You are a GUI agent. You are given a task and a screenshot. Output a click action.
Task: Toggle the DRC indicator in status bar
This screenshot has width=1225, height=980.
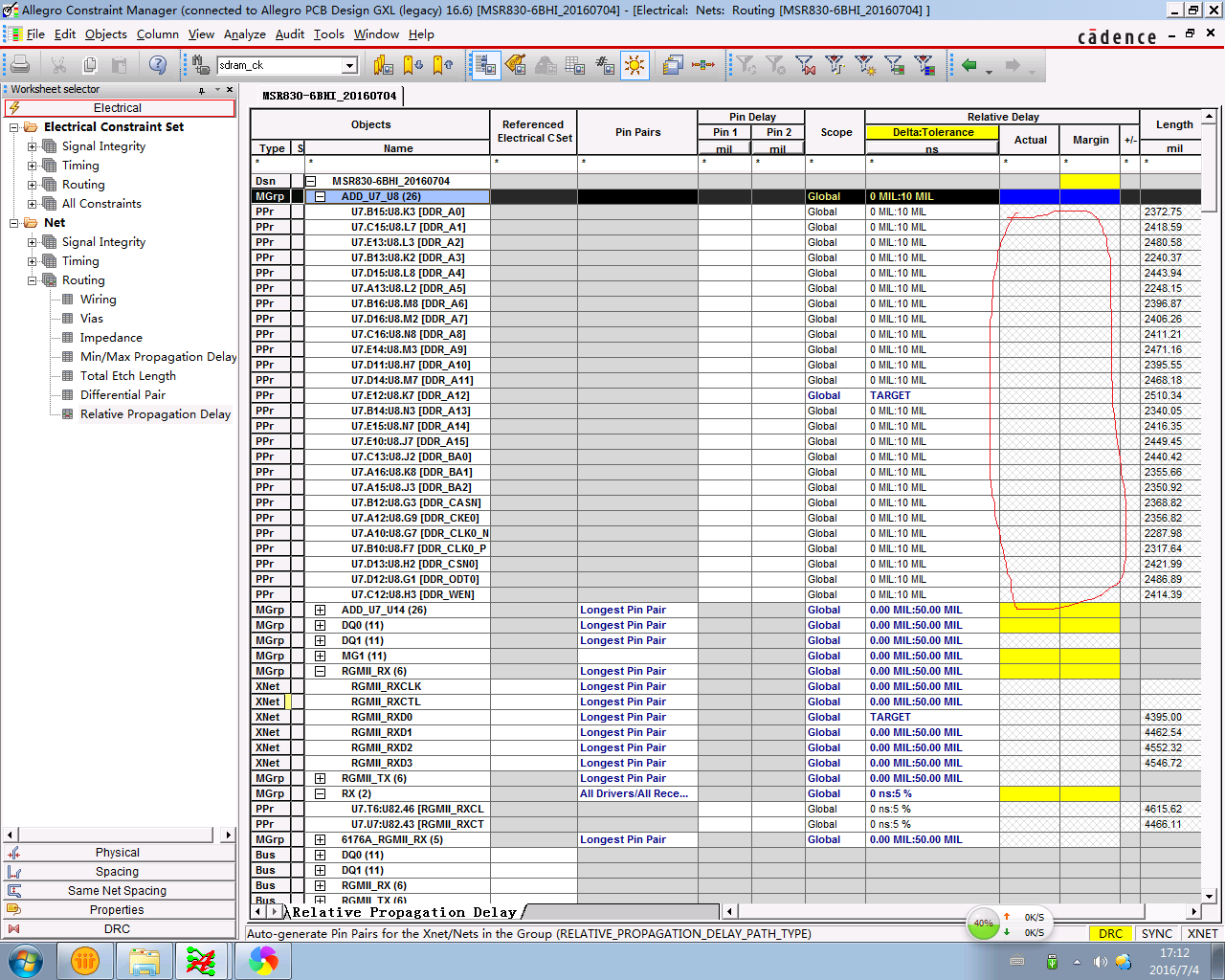point(1110,933)
